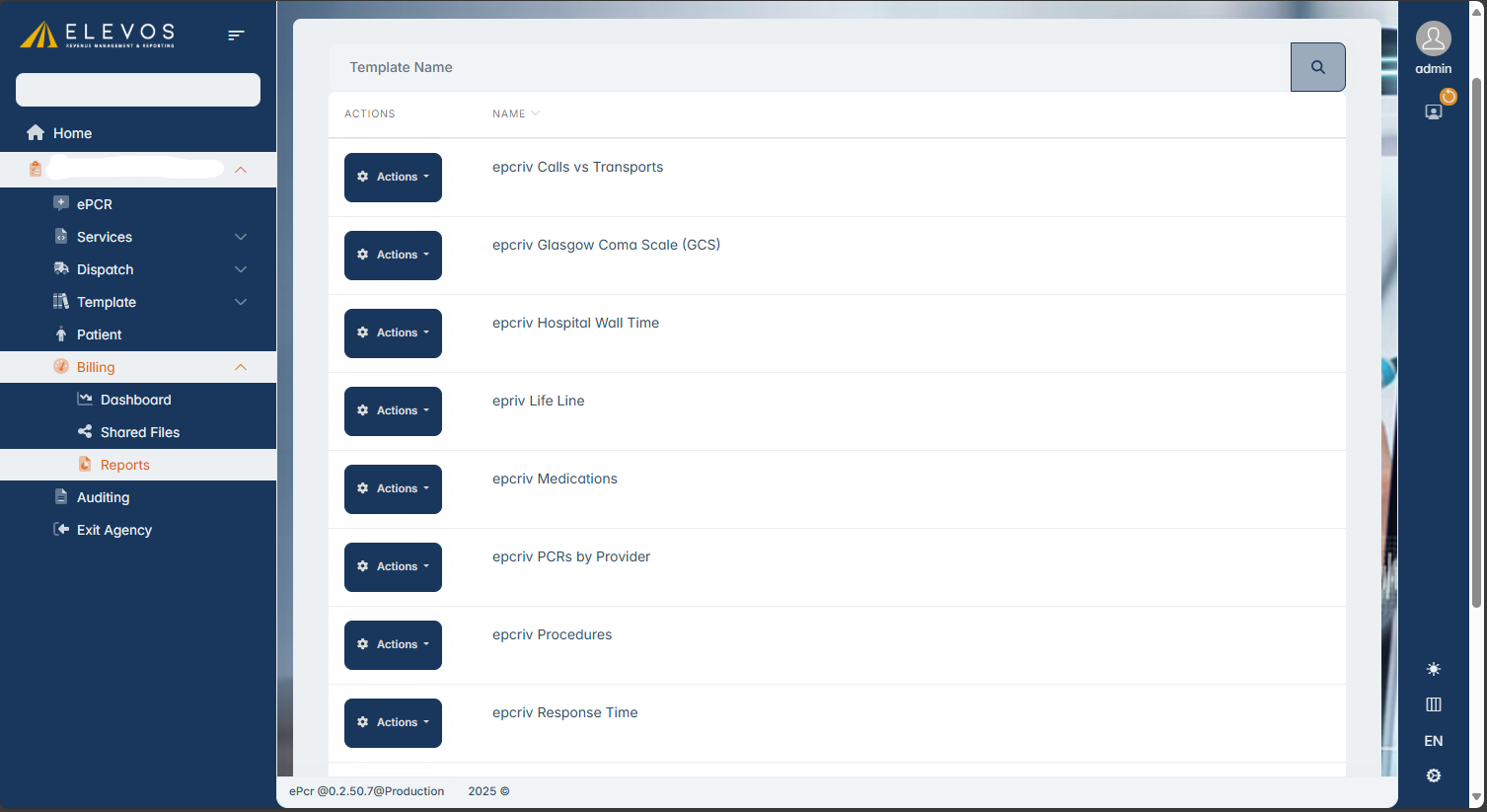Open settings via the gear icon

point(1434,775)
